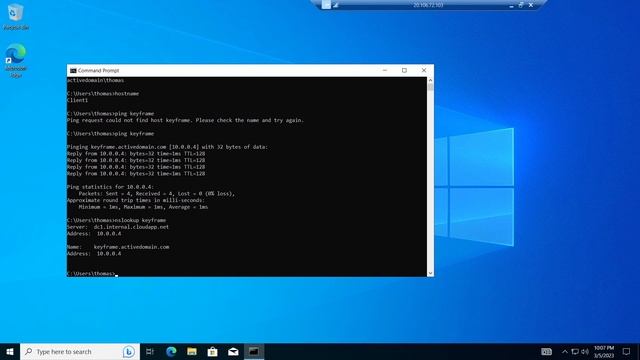Click the 'Server: dc1.internal.cloudapp.net' line
Viewport: 640px width, 360px height.
tap(118, 227)
